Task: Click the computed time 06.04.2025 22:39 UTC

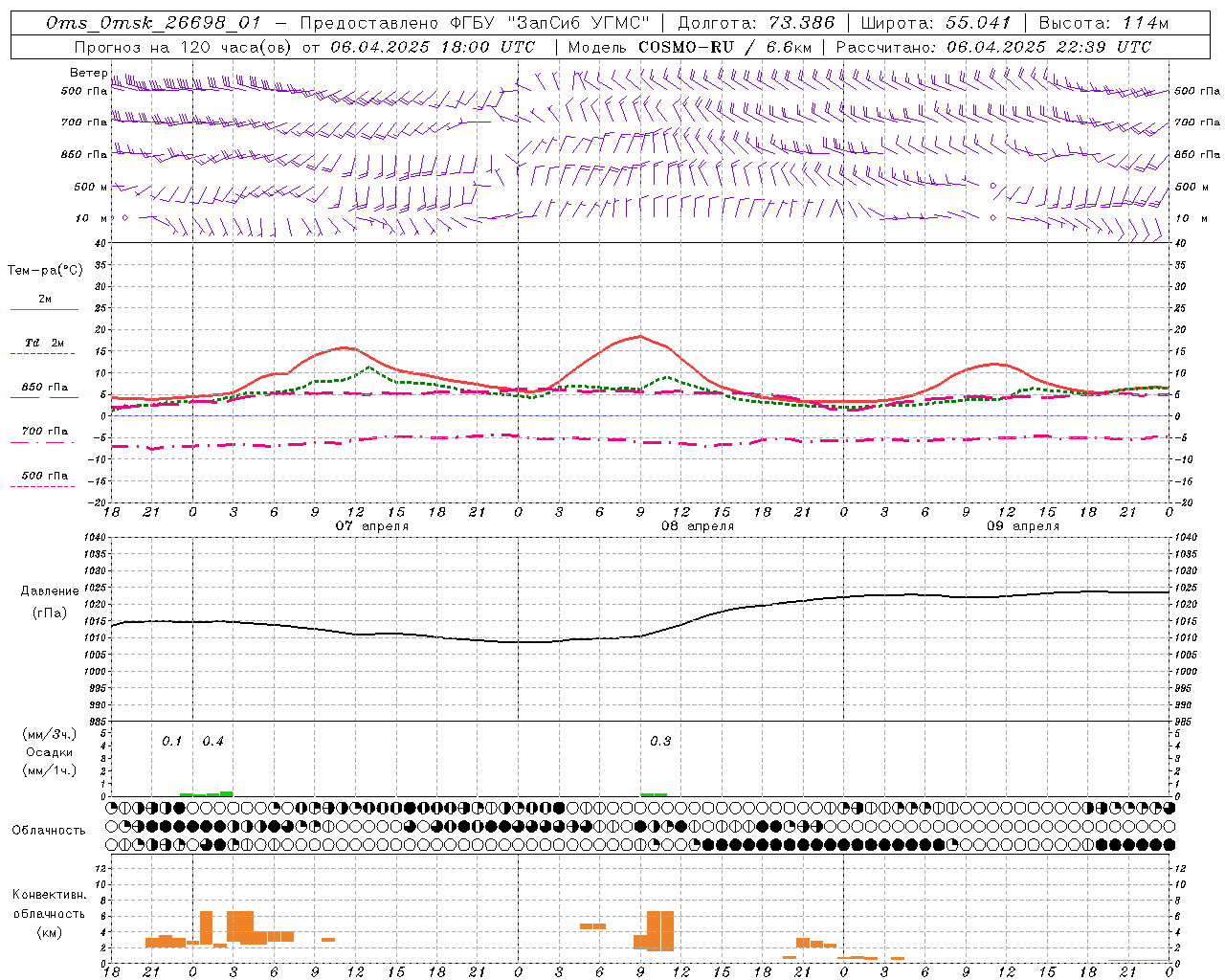Action: (1049, 47)
